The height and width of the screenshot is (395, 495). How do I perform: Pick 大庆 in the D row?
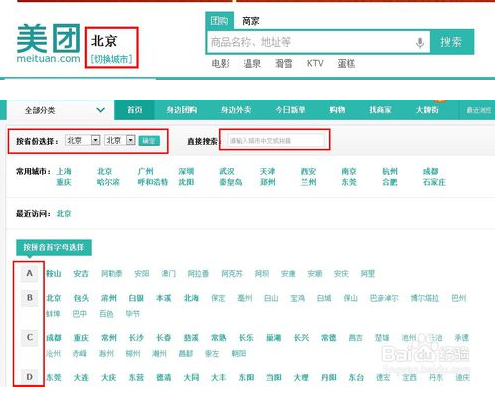pos(109,378)
